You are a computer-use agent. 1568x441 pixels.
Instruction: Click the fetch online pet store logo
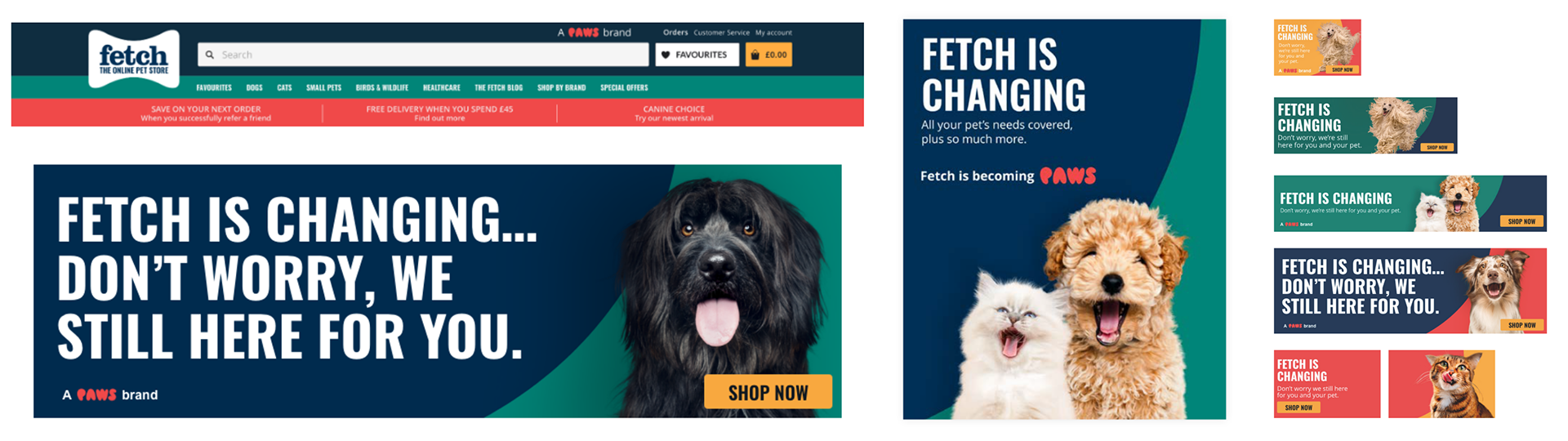tap(134, 59)
